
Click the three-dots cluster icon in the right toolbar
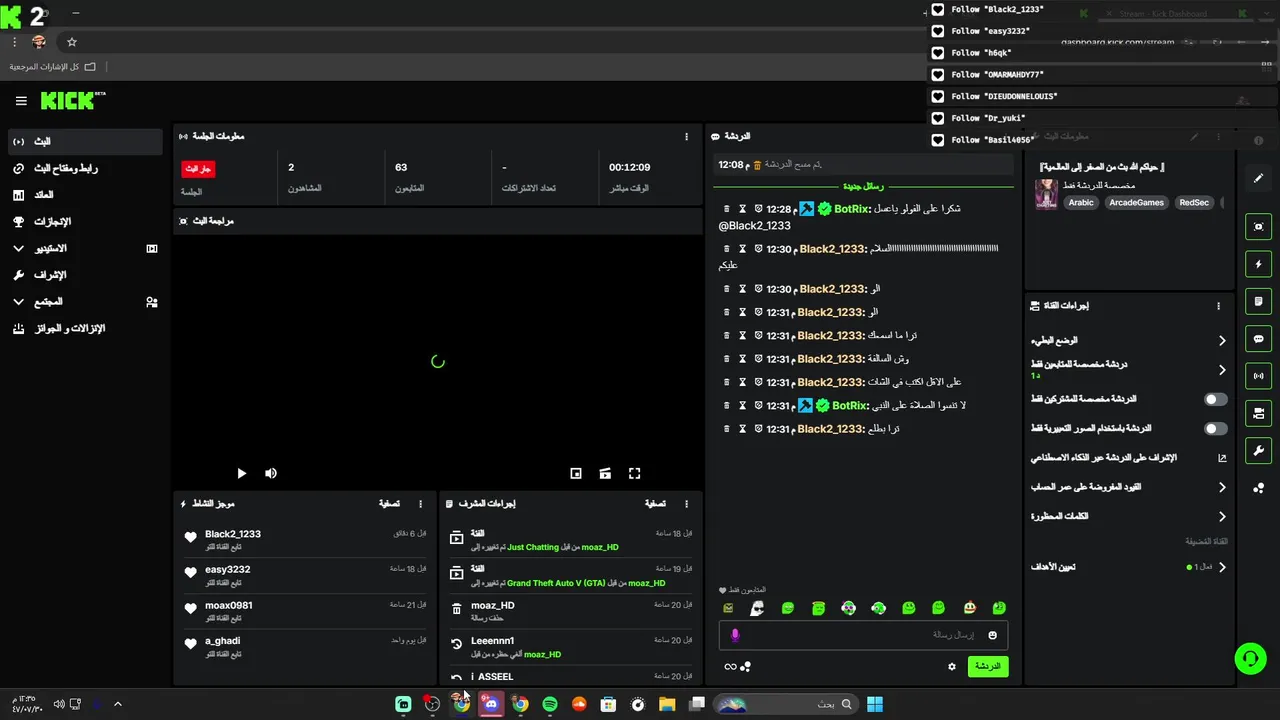pos(1259,488)
